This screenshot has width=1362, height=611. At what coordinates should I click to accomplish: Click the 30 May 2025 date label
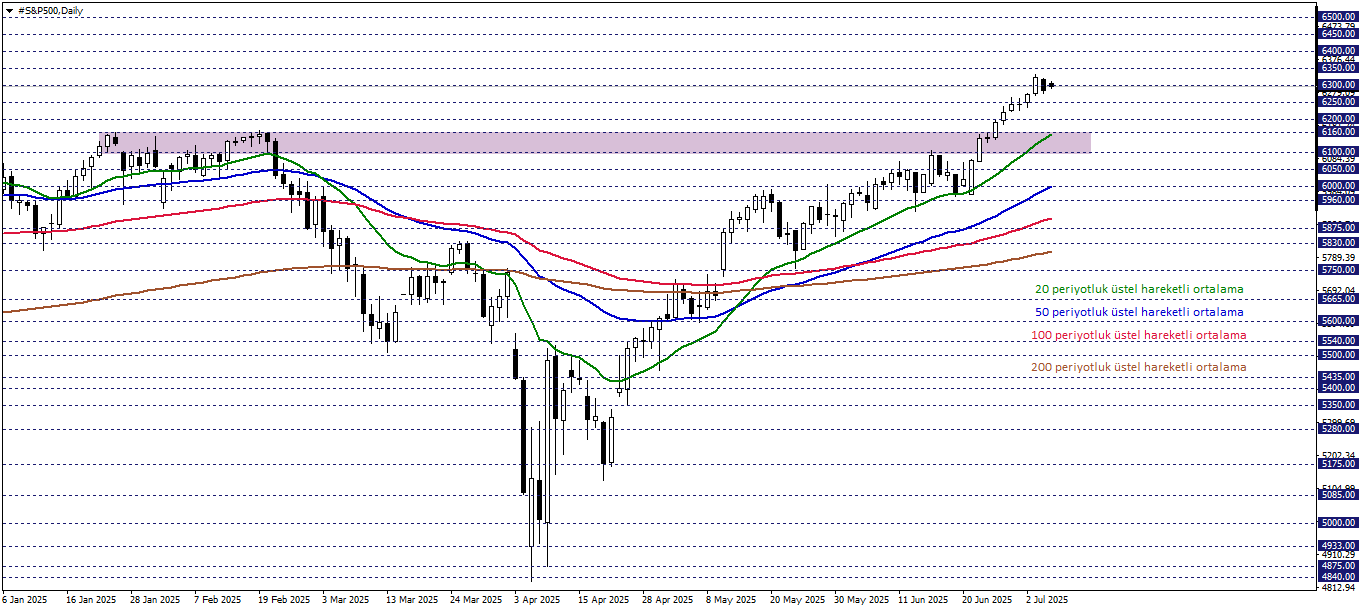click(861, 600)
